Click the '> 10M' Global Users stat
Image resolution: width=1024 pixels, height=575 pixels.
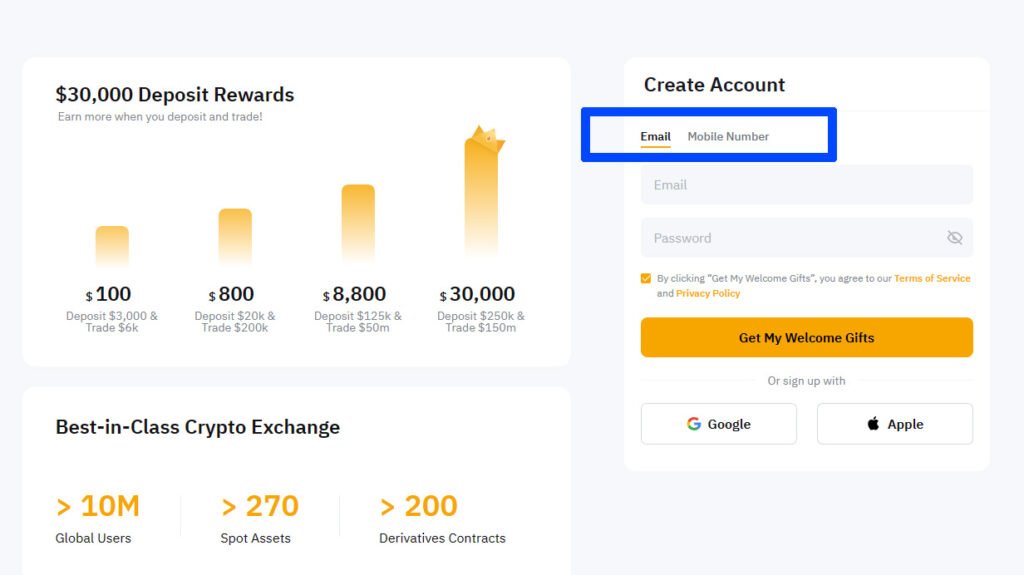tap(98, 506)
